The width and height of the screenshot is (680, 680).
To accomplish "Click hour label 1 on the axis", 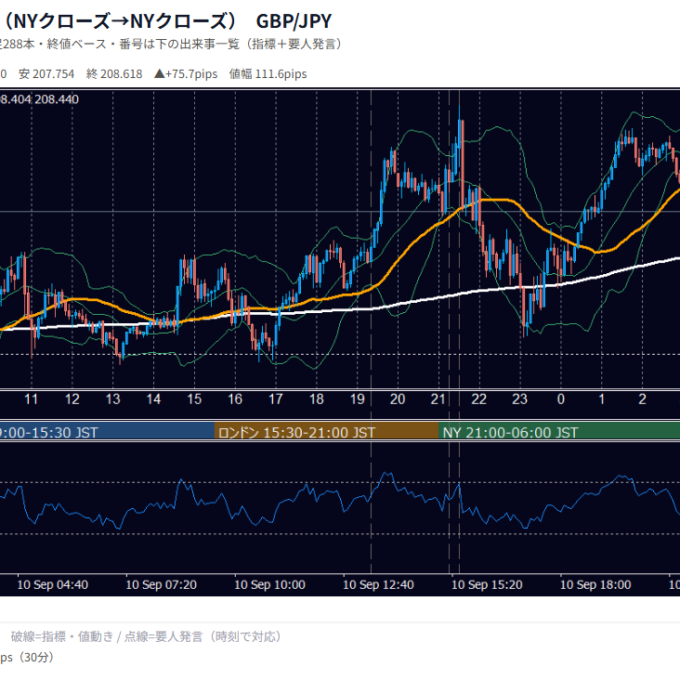I will 602,399.
